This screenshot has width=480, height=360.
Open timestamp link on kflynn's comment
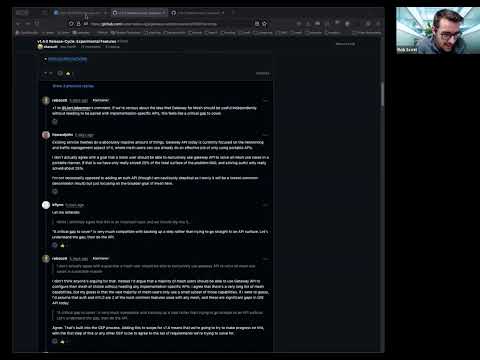click(75, 205)
